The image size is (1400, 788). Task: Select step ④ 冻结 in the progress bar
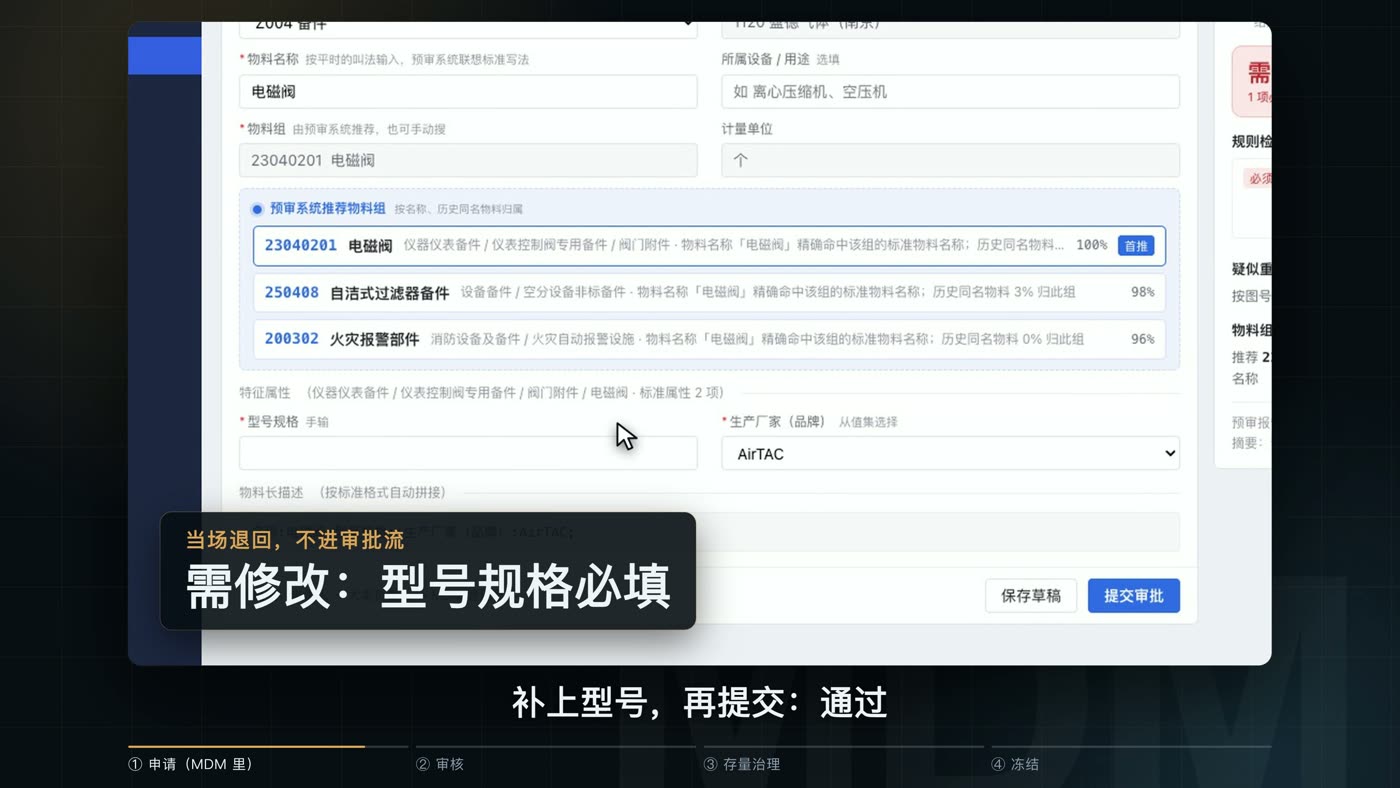click(1015, 764)
